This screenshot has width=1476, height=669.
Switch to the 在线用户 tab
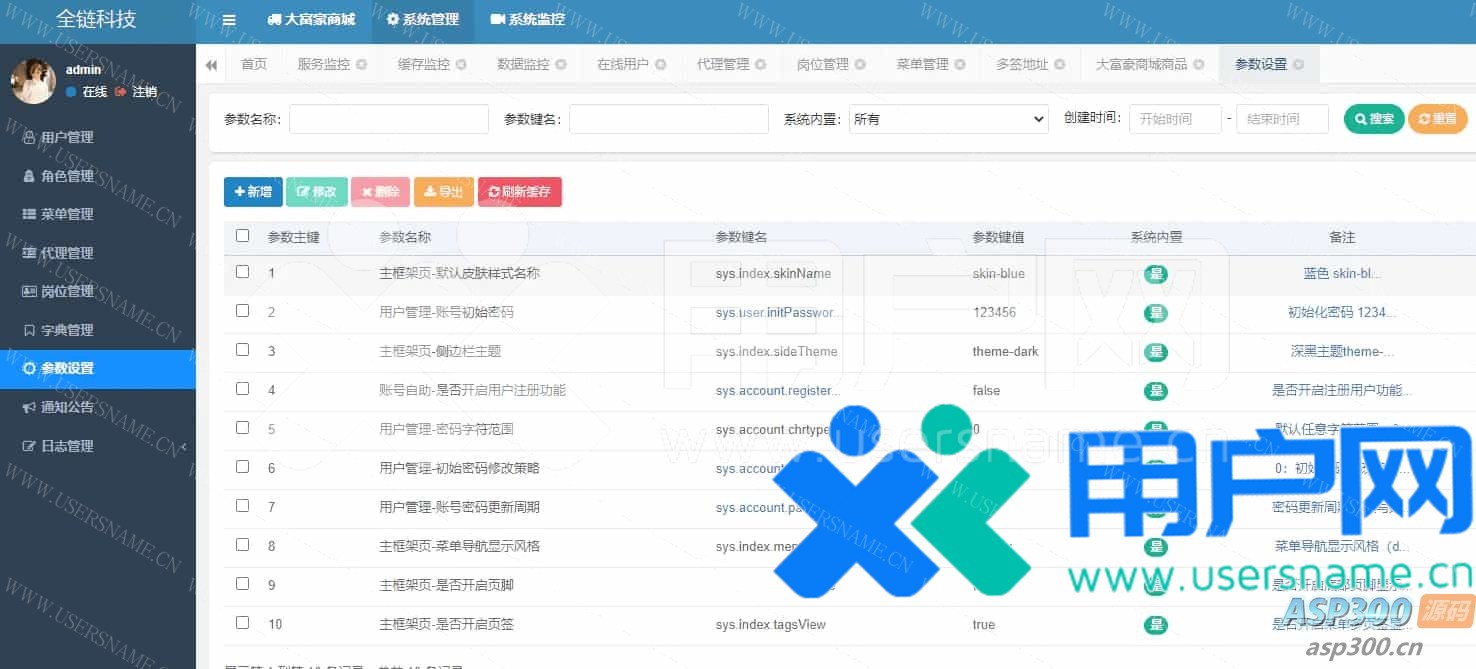pyautogui.click(x=622, y=65)
